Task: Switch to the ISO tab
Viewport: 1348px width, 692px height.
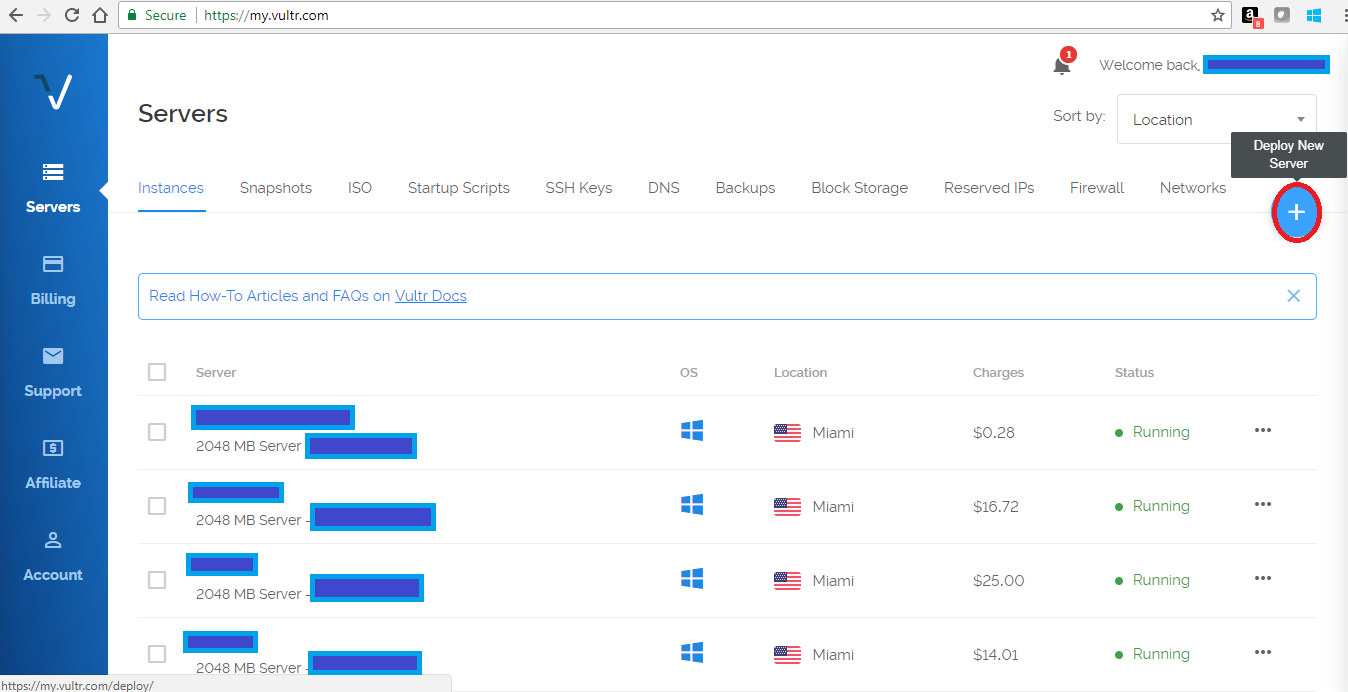Action: pos(360,188)
